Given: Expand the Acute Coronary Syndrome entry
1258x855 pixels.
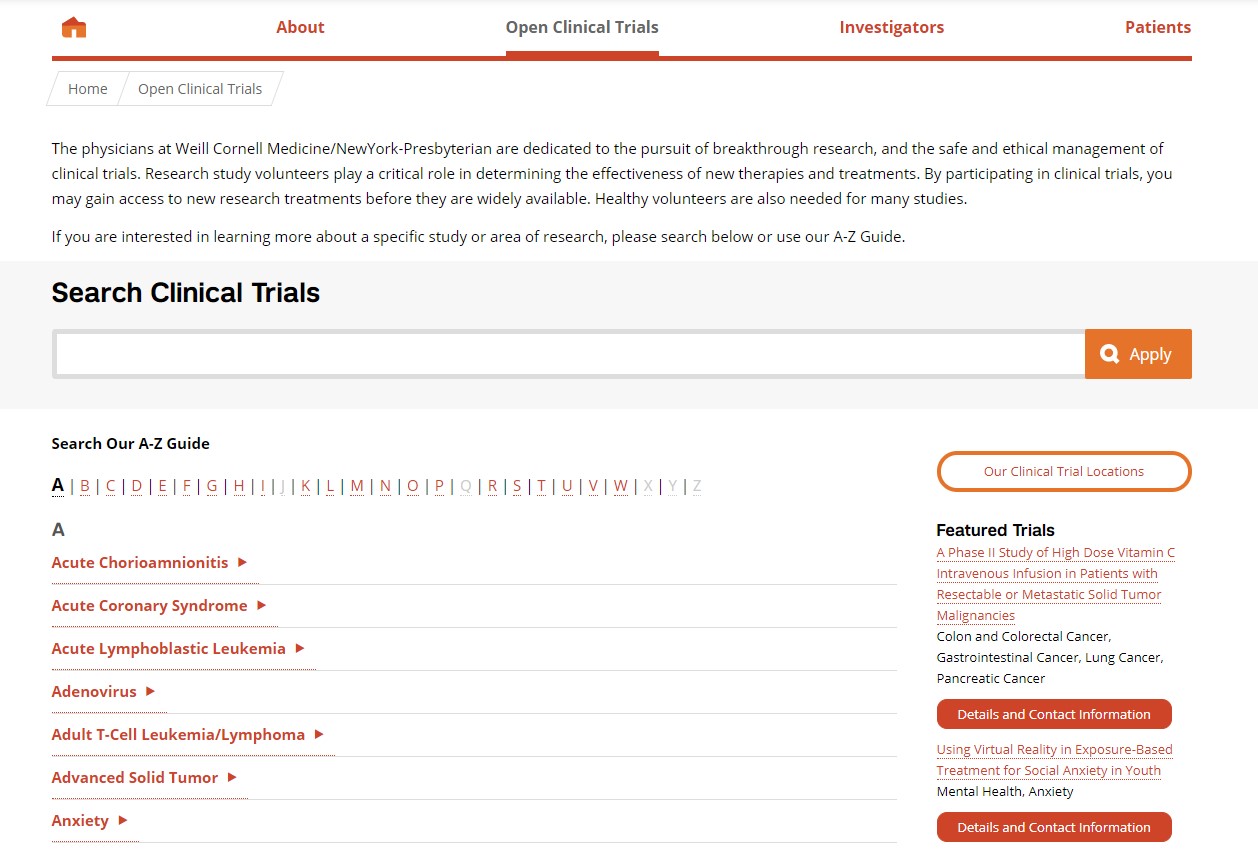Looking at the screenshot, I should (x=159, y=606).
